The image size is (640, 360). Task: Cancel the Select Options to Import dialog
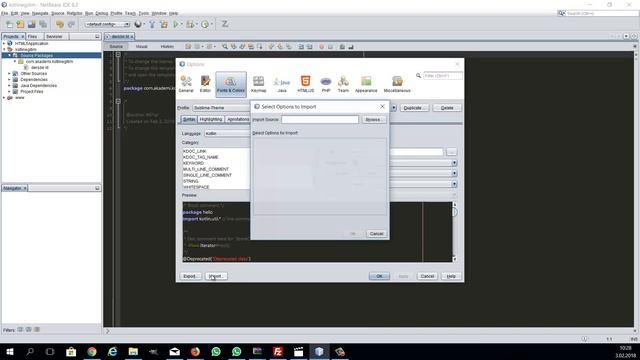[376, 234]
